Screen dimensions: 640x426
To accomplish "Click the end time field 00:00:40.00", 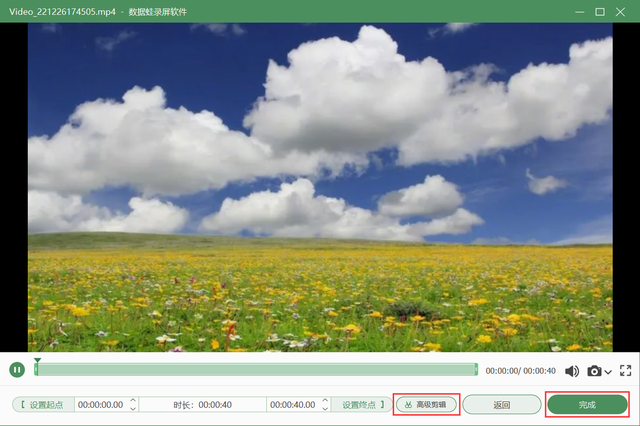I will click(293, 404).
